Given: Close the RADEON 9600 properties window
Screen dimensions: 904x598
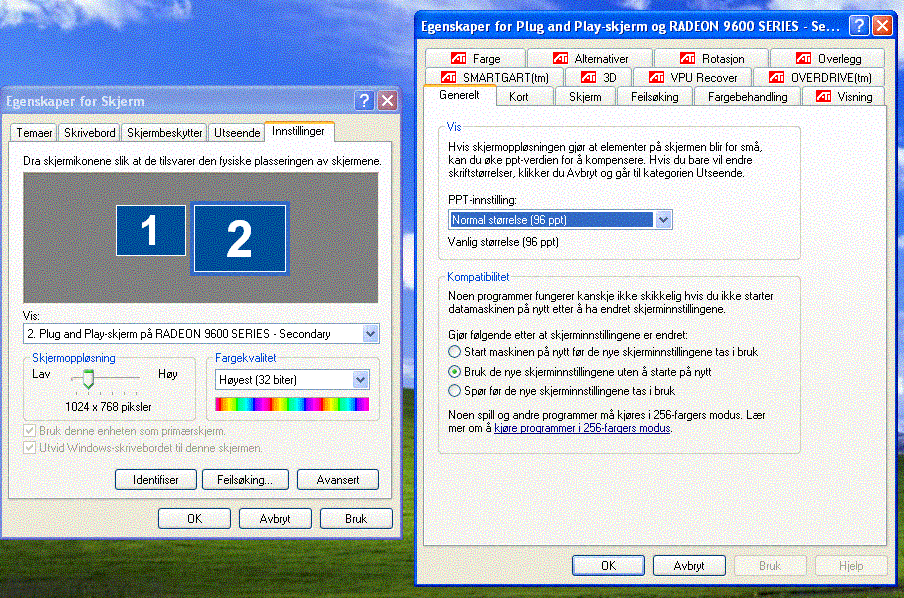Looking at the screenshot, I should pyautogui.click(x=882, y=25).
